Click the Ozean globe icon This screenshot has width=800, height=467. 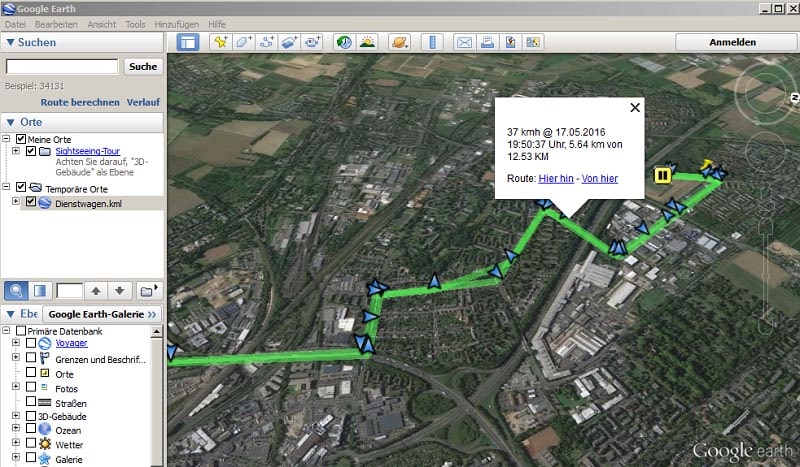coord(45,430)
